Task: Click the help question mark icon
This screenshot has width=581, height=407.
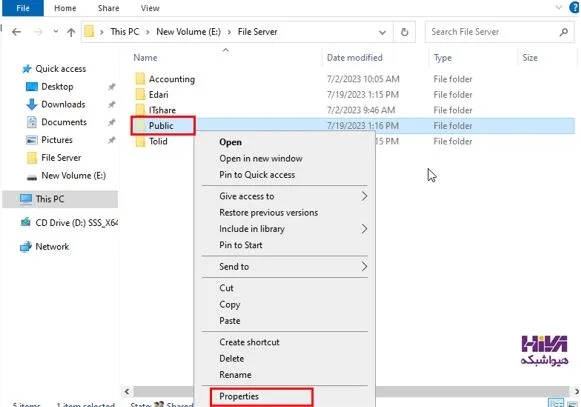Action: pos(575,8)
